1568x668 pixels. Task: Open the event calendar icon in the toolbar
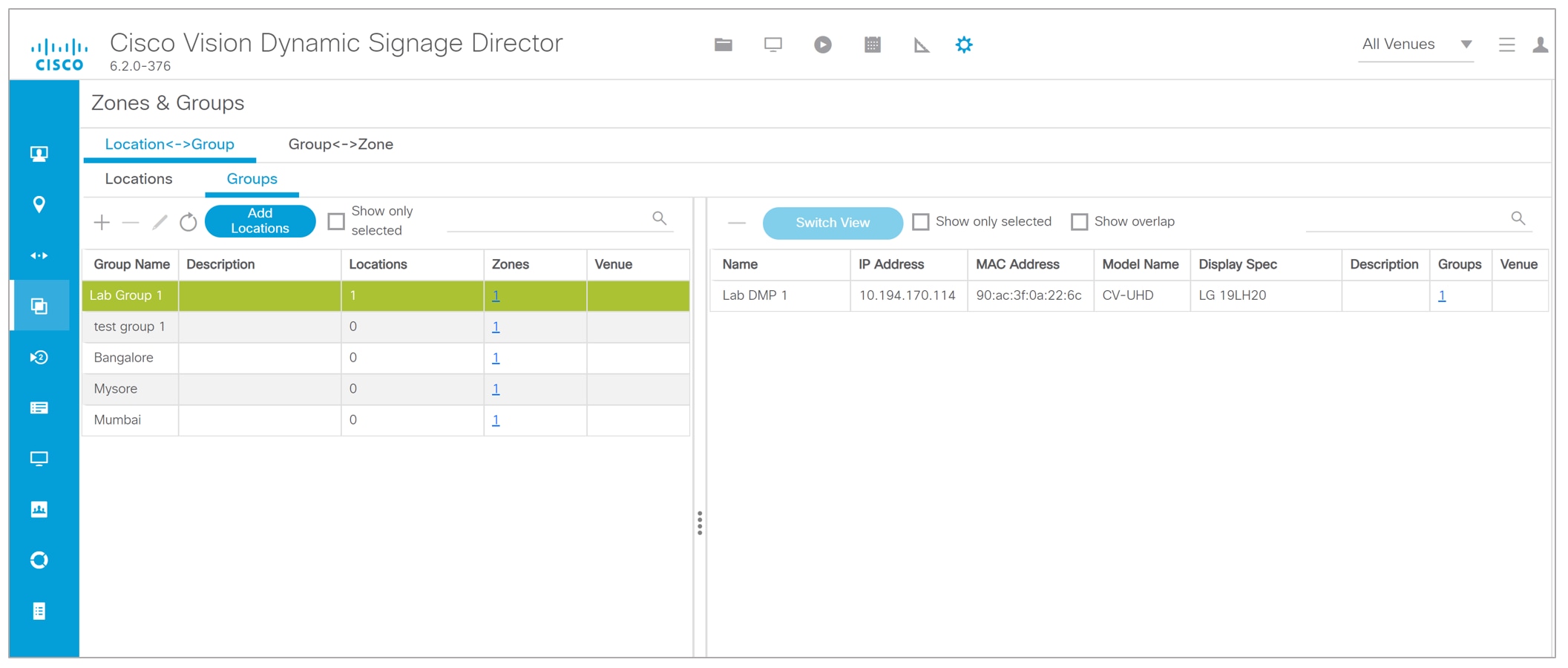[x=873, y=45]
